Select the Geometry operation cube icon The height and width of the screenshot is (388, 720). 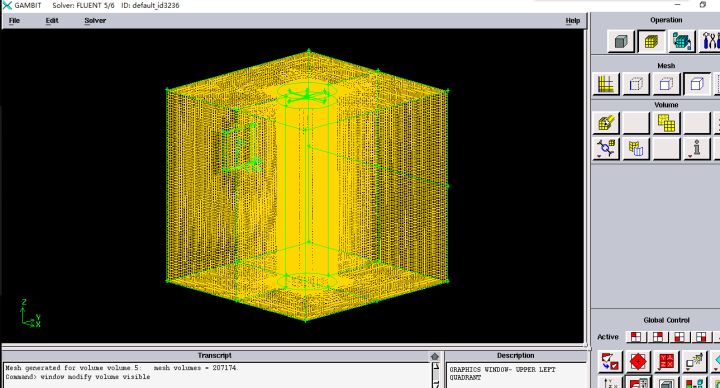[x=621, y=42]
